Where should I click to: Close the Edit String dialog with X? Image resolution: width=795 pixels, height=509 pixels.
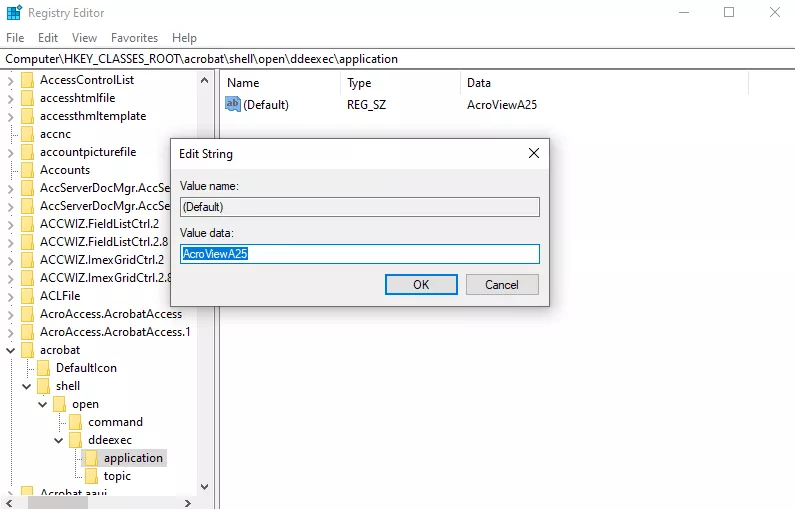[x=534, y=153]
